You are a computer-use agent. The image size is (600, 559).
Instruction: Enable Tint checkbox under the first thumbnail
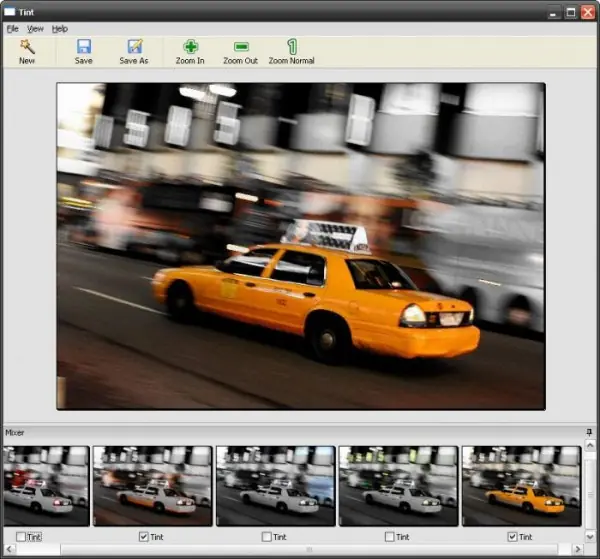tap(22, 537)
